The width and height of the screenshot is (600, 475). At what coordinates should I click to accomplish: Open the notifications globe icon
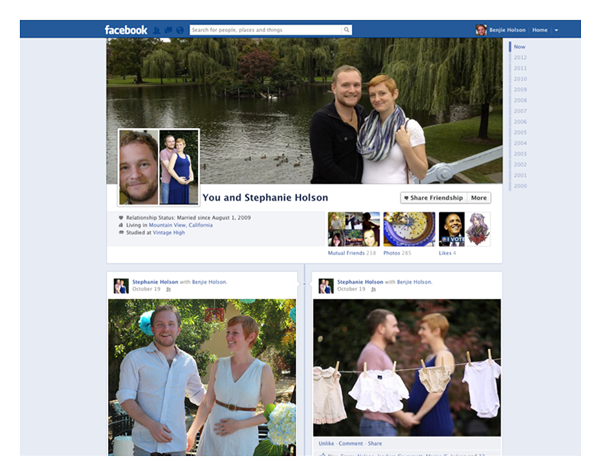pyautogui.click(x=180, y=30)
